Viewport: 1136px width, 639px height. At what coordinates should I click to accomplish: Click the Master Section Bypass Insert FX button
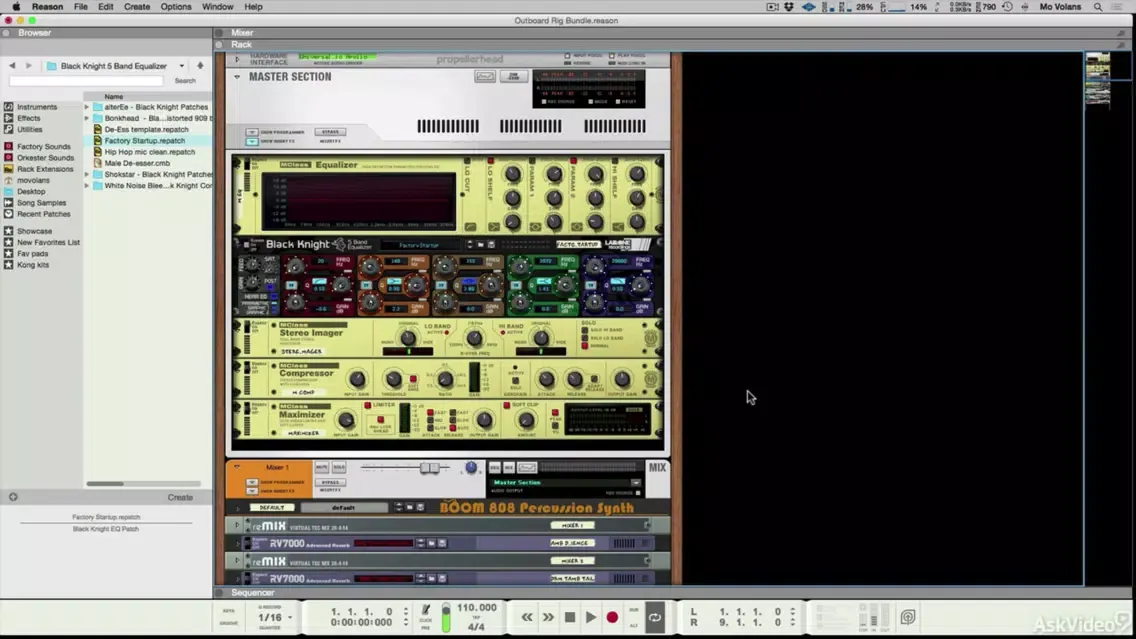[x=330, y=132]
